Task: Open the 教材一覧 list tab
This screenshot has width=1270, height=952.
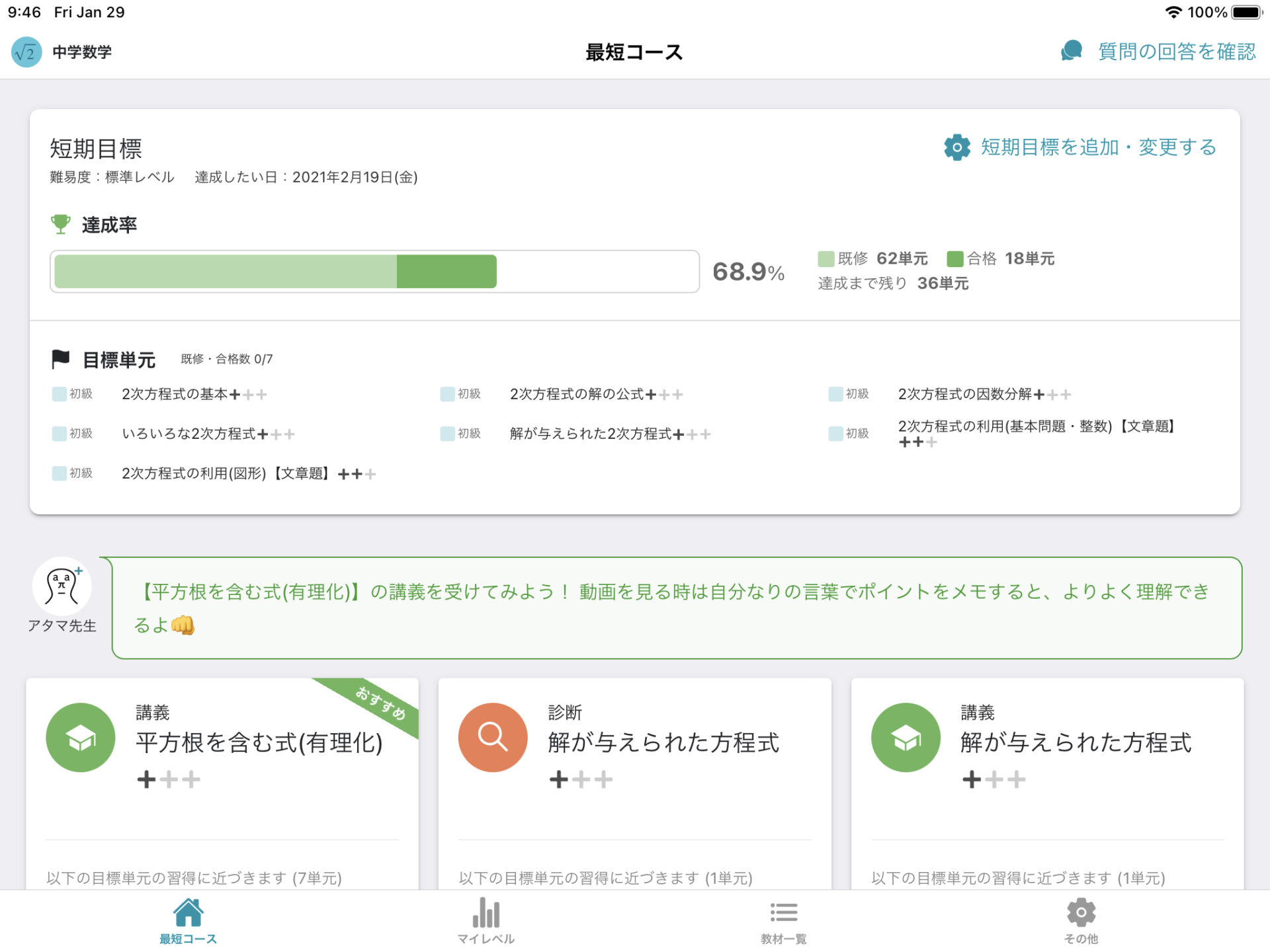Action: click(x=783, y=920)
